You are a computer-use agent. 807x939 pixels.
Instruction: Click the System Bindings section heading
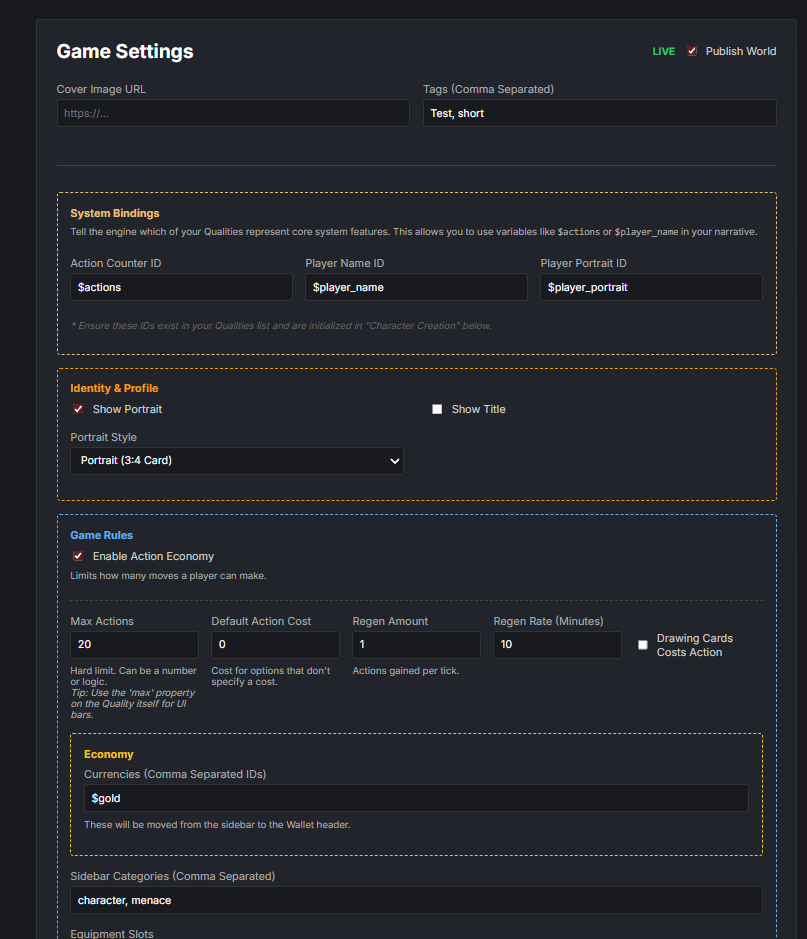coord(115,213)
